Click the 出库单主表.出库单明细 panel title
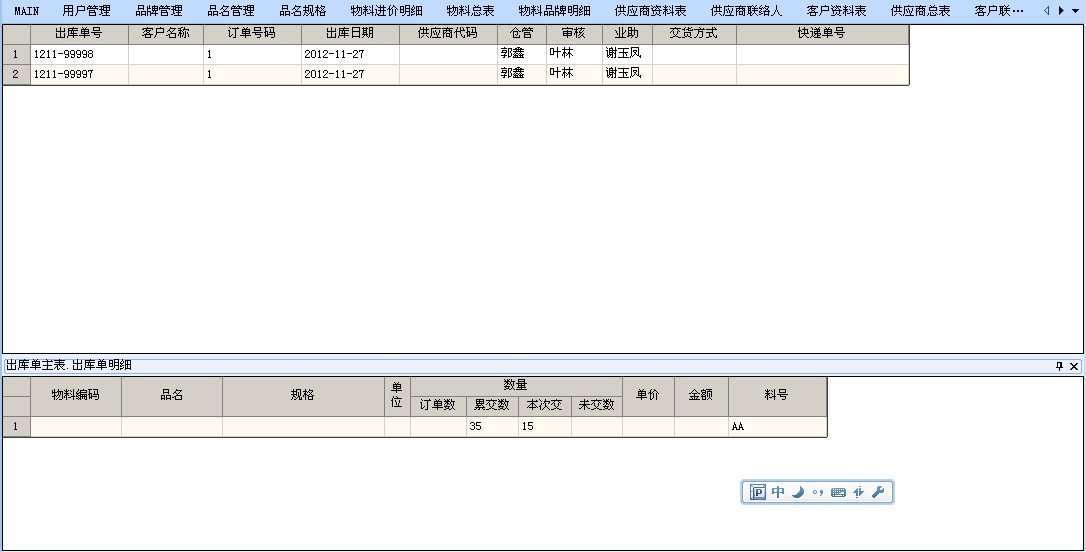 click(69, 365)
